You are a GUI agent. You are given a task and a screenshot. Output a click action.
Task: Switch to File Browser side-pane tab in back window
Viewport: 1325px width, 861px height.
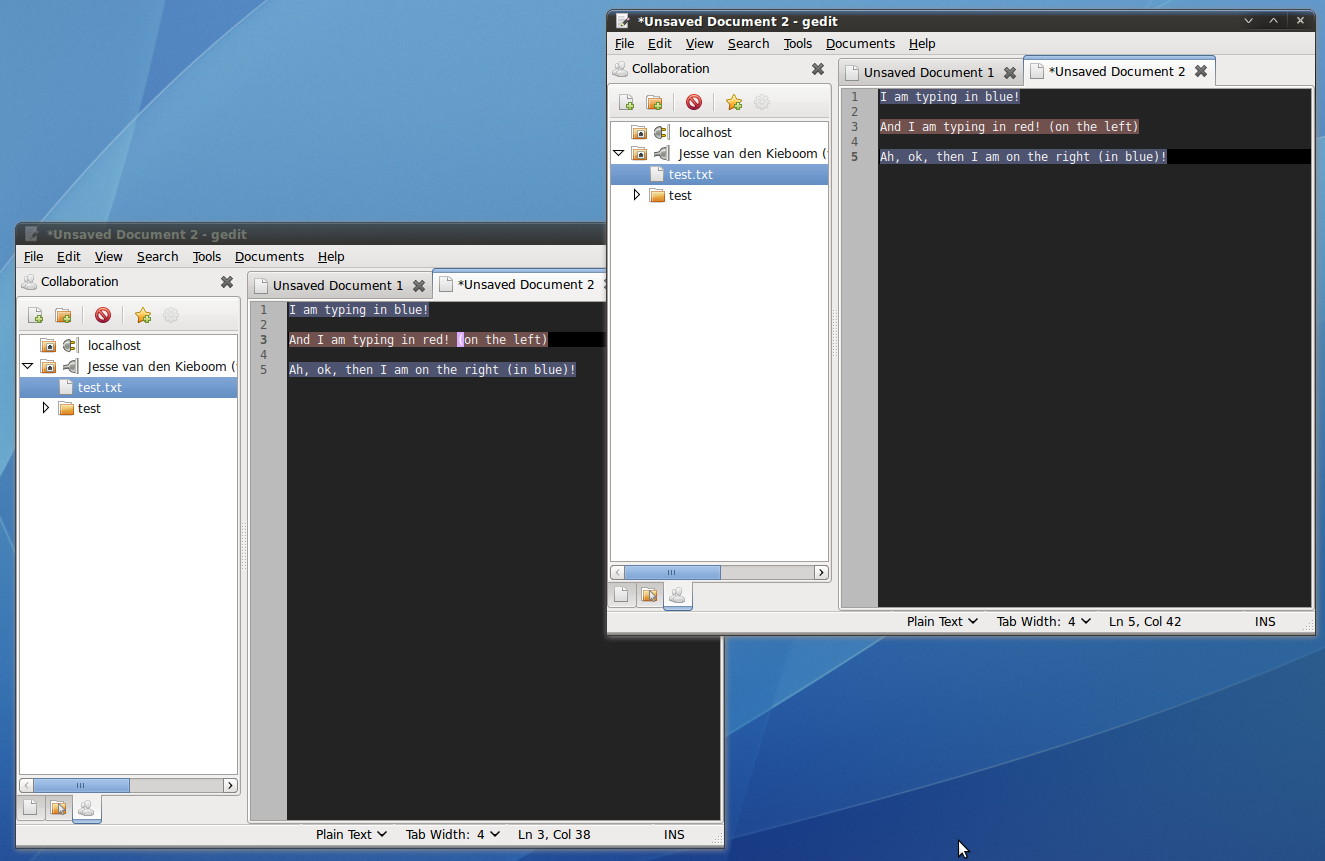pos(58,808)
